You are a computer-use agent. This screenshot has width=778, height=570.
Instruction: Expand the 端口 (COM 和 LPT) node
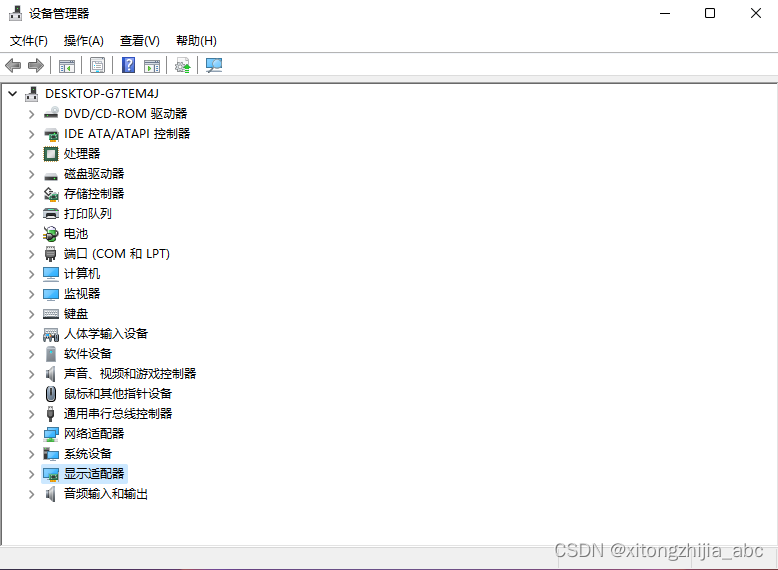pyautogui.click(x=32, y=254)
